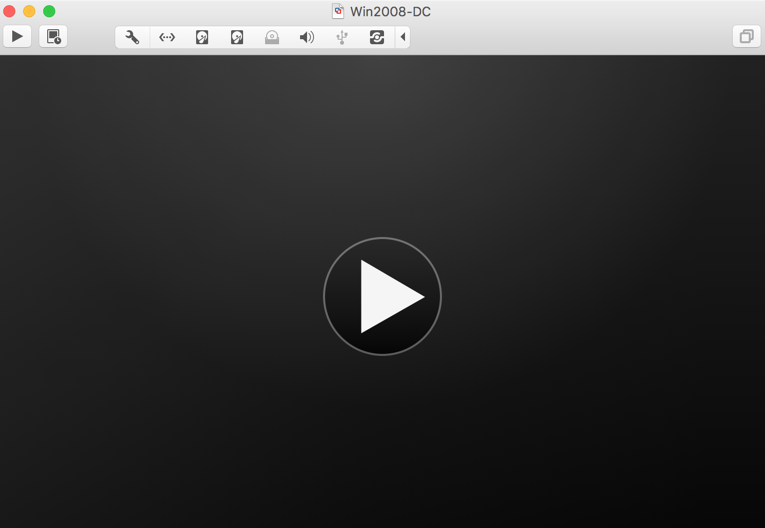
Task: Open virtual machine settings wrench icon
Action: [132, 37]
